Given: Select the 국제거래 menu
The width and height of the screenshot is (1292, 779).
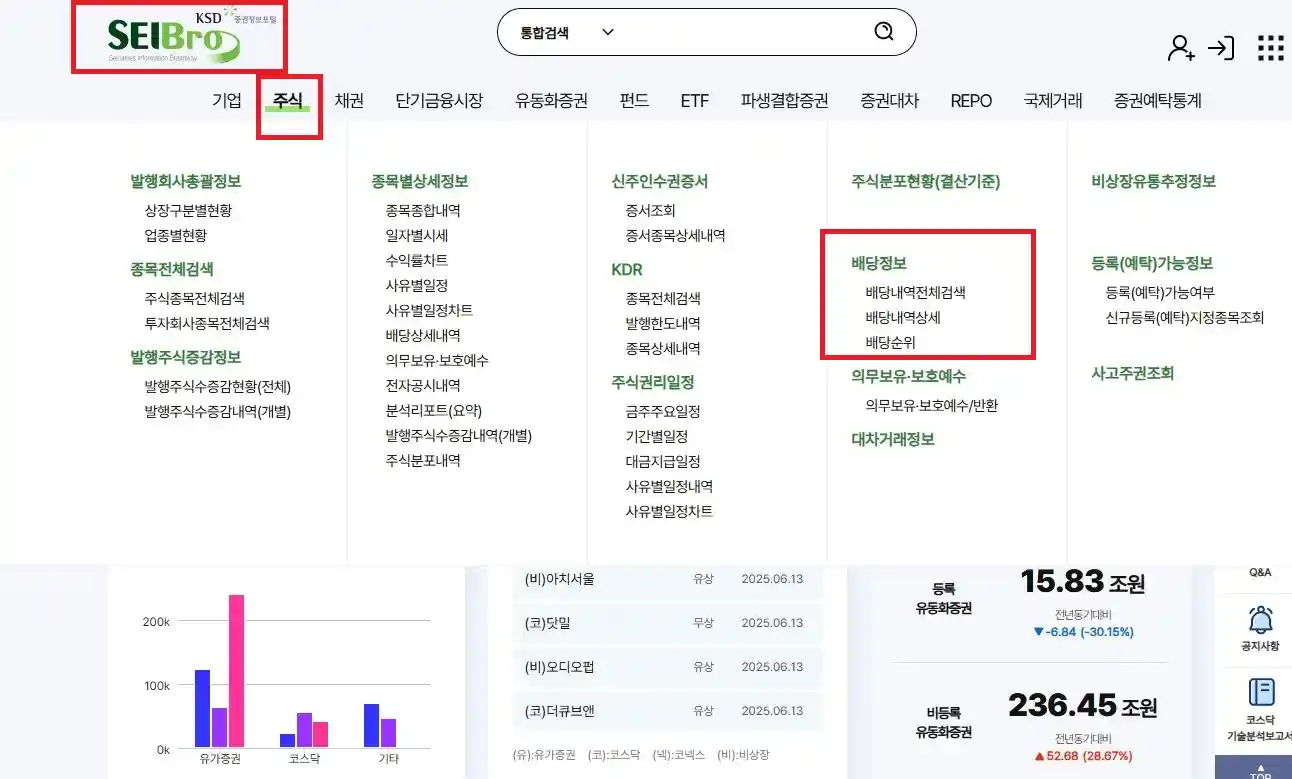Looking at the screenshot, I should click(x=1053, y=100).
